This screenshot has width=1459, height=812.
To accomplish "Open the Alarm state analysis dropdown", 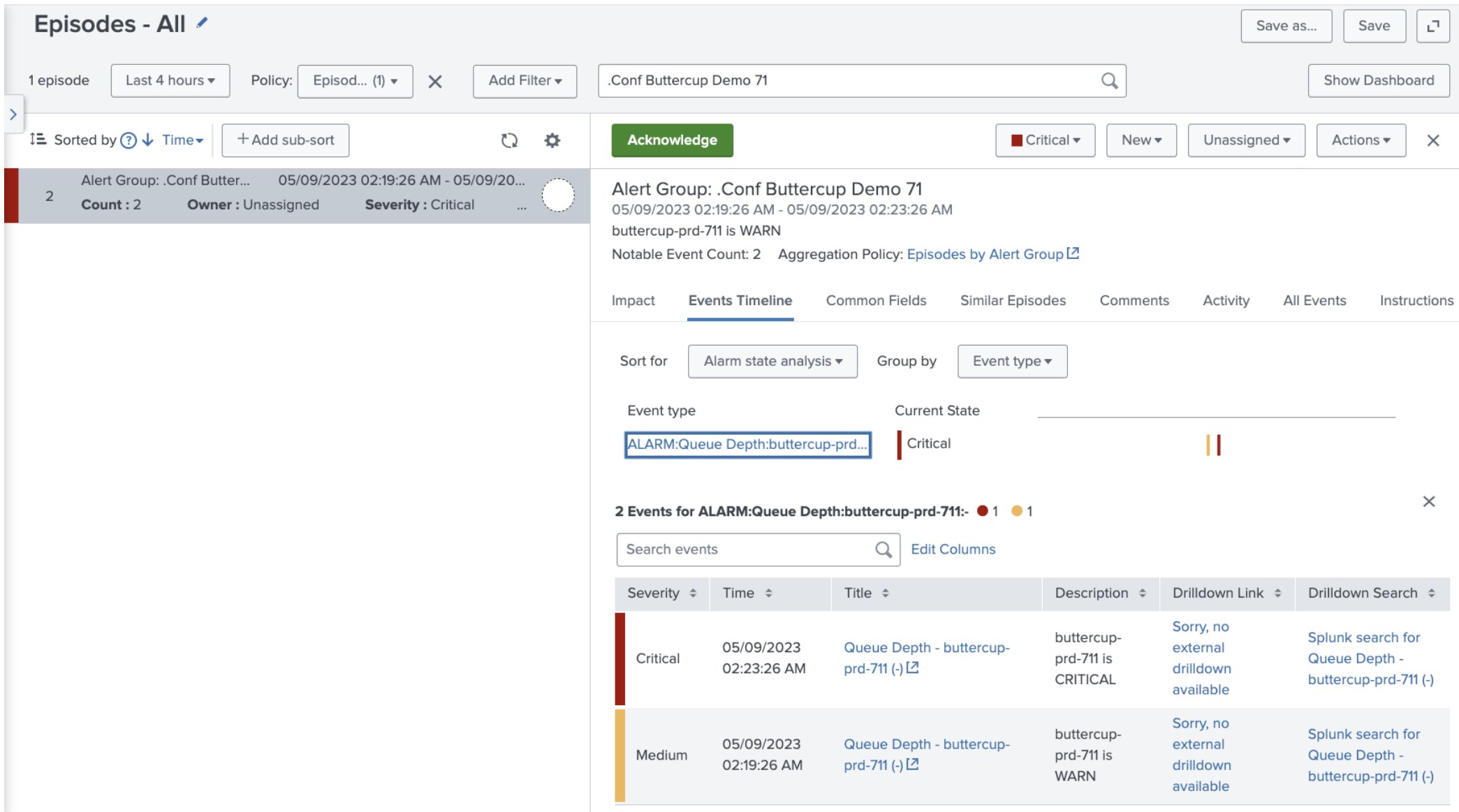I will click(772, 361).
